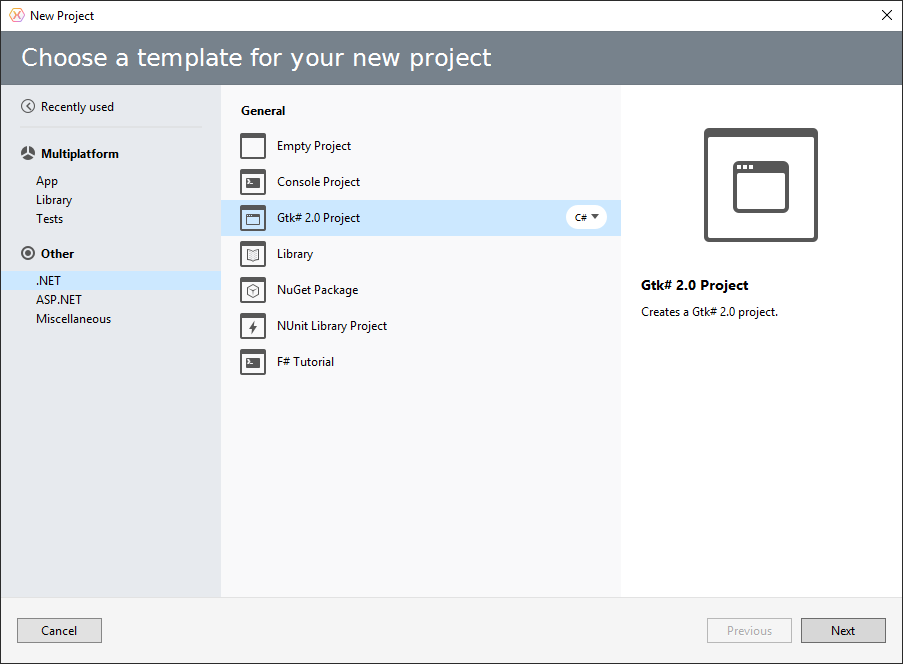Choose the NUnit Library Project template
The width and height of the screenshot is (903, 664).
[x=421, y=326]
